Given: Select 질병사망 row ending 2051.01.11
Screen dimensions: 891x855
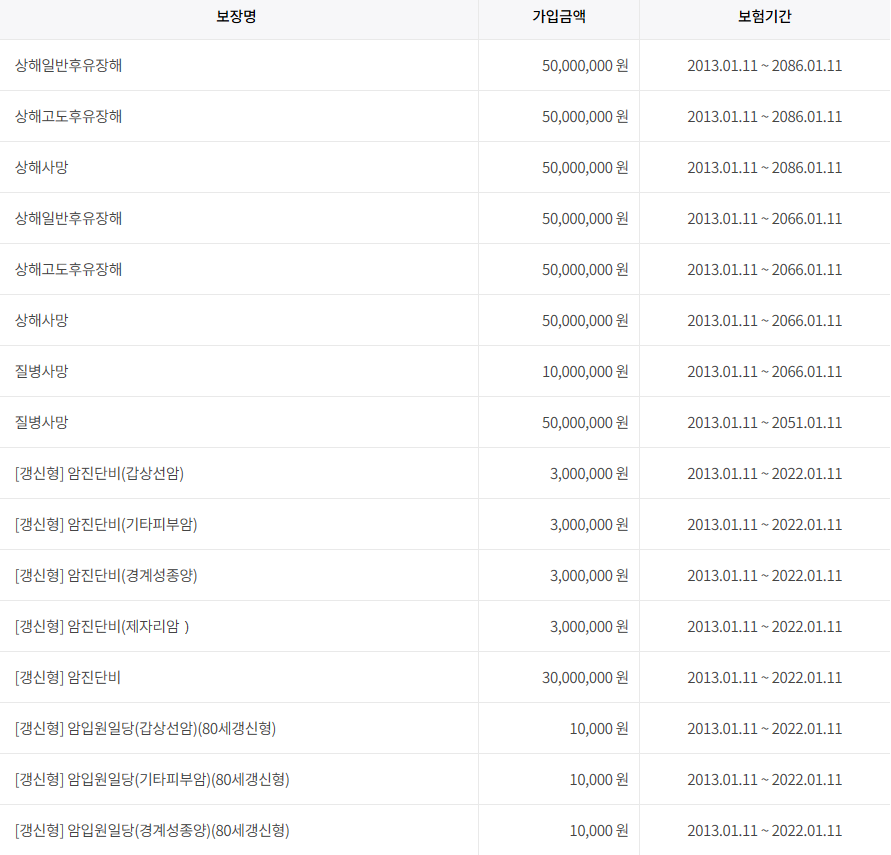Looking at the screenshot, I should tap(445, 423).
